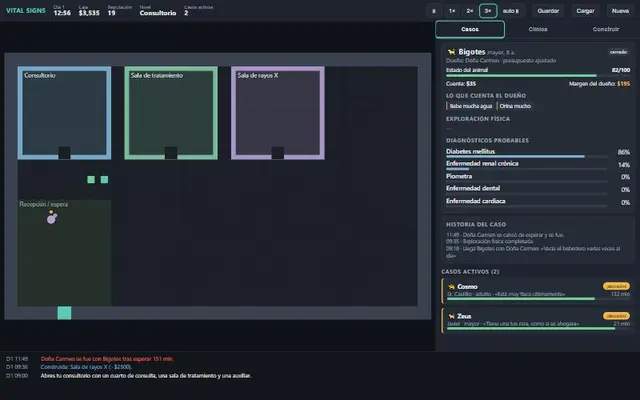This screenshot has height=400, width=640.
Task: Open the Clínica tab
Action: 538,29
